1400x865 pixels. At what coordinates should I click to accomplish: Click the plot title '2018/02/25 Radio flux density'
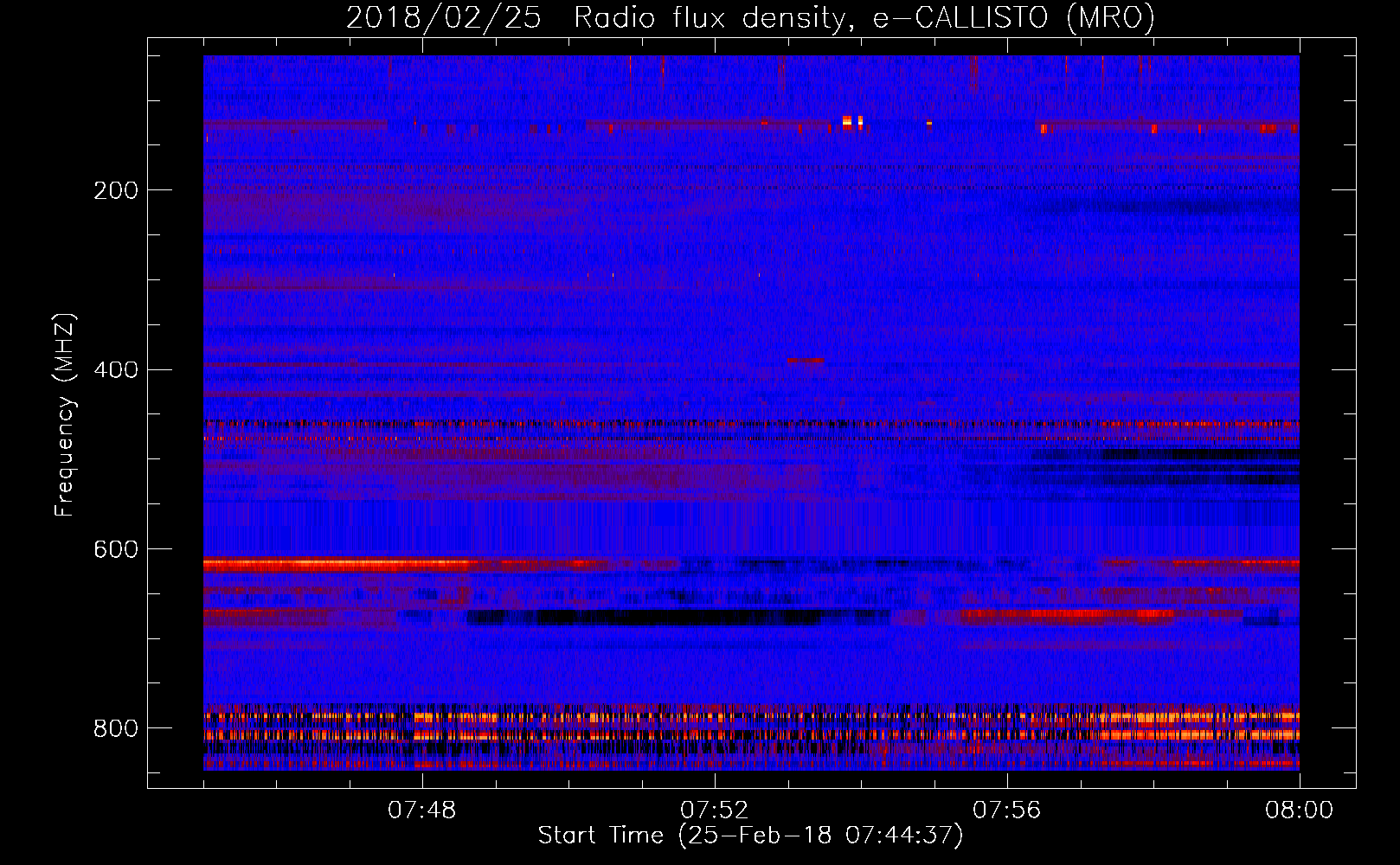point(750,17)
